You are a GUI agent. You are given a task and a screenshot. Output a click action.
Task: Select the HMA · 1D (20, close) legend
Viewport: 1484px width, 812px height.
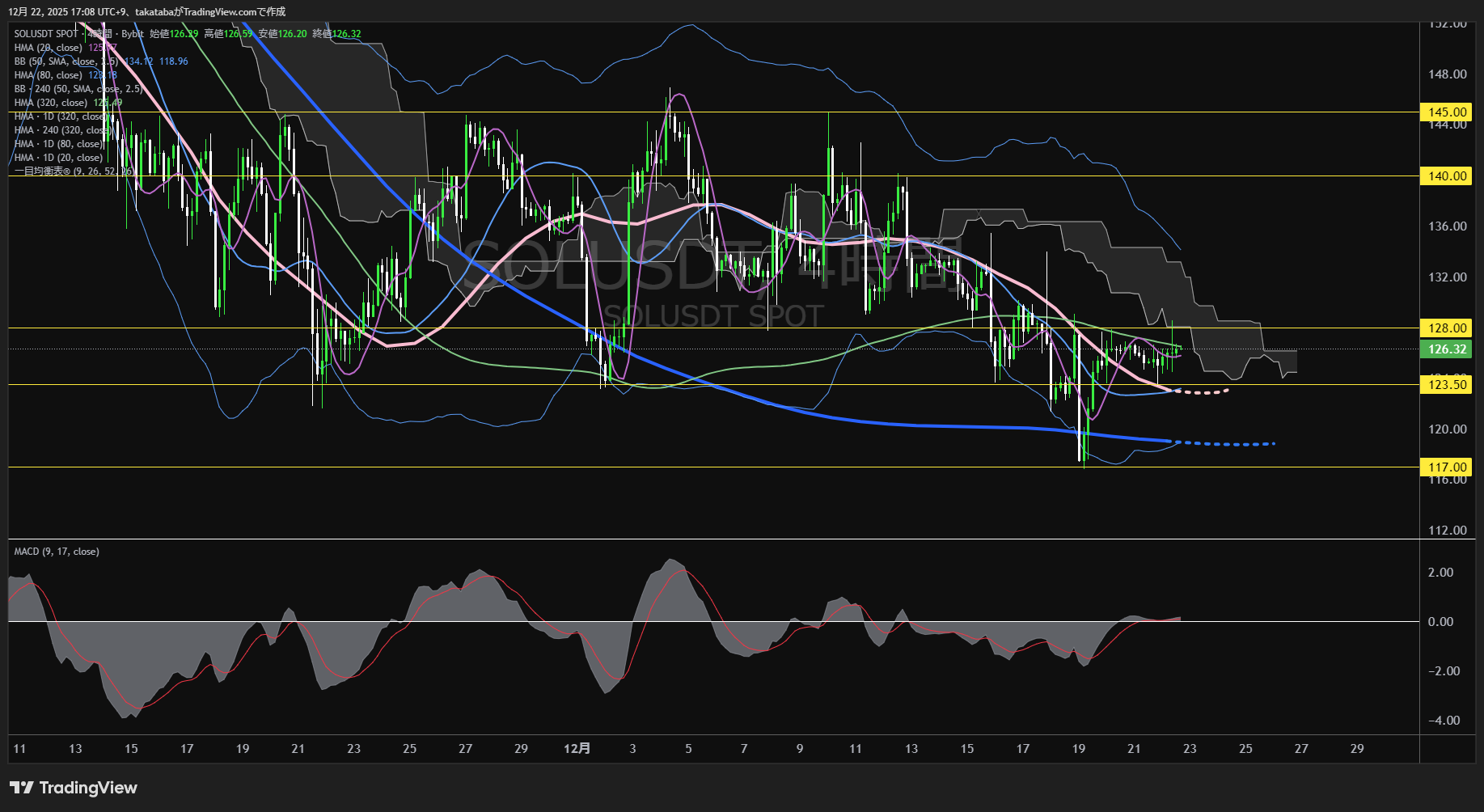[58, 158]
